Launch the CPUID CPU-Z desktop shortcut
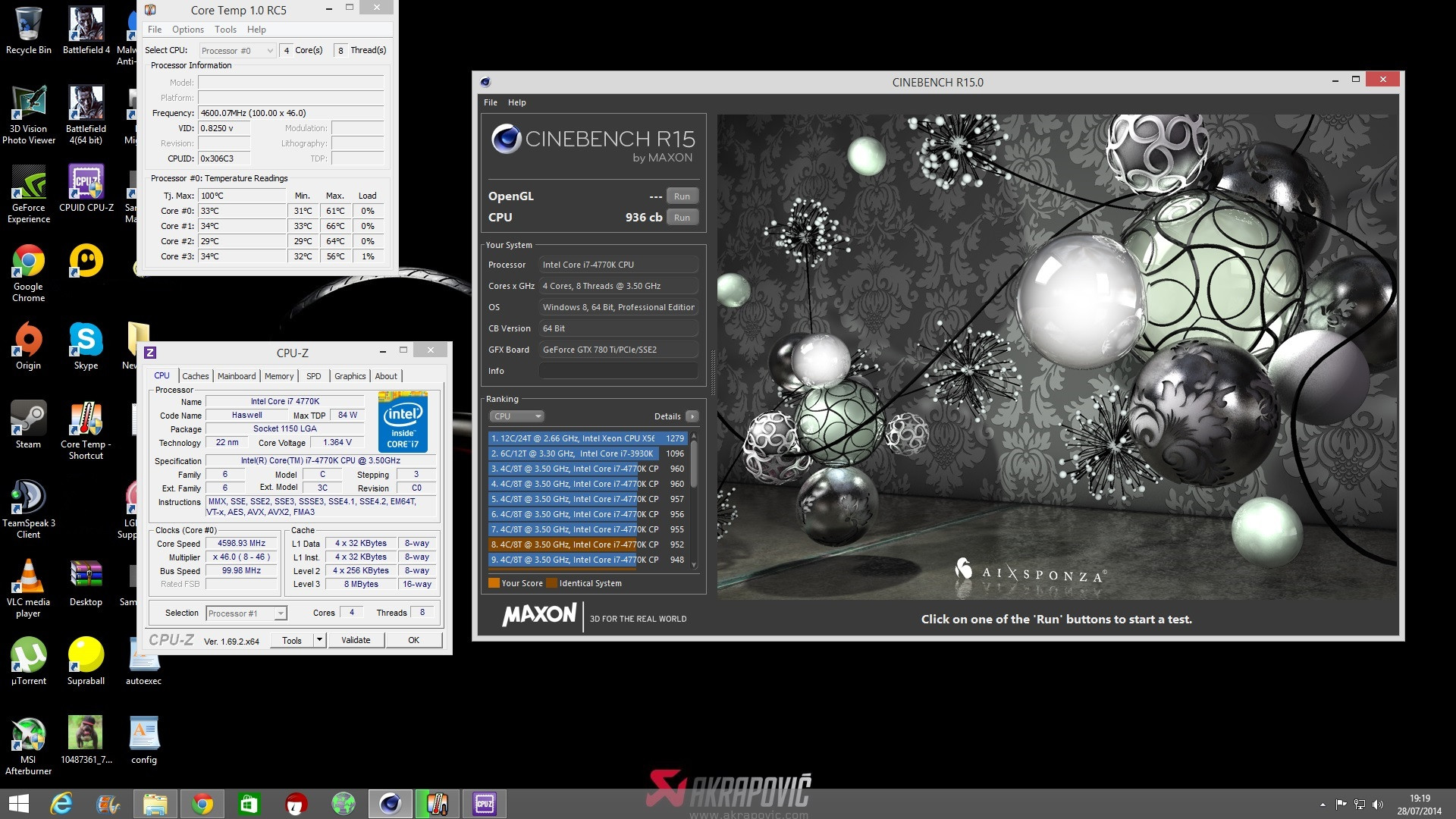The width and height of the screenshot is (1456, 819). click(x=86, y=187)
